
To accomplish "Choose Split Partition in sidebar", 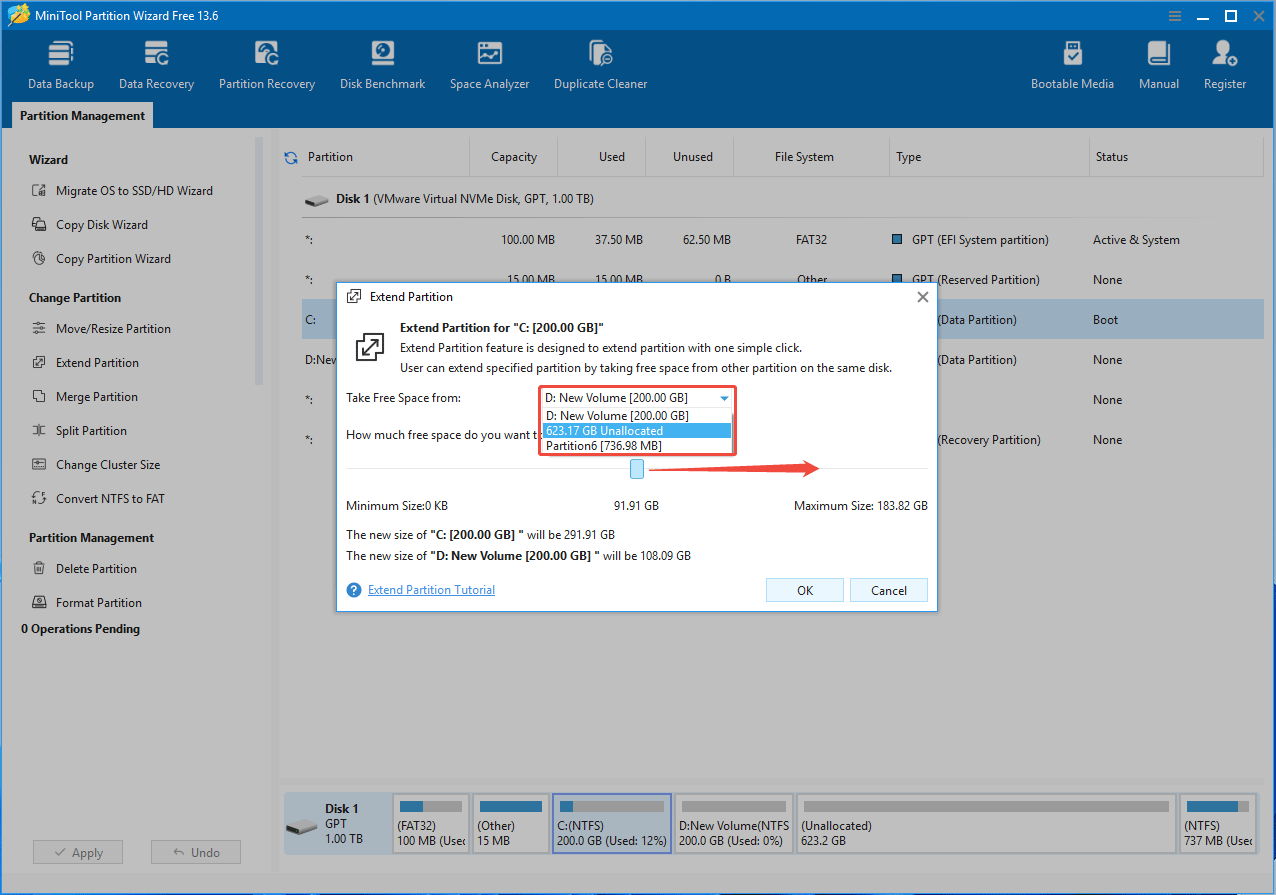I will pyautogui.click(x=79, y=431).
